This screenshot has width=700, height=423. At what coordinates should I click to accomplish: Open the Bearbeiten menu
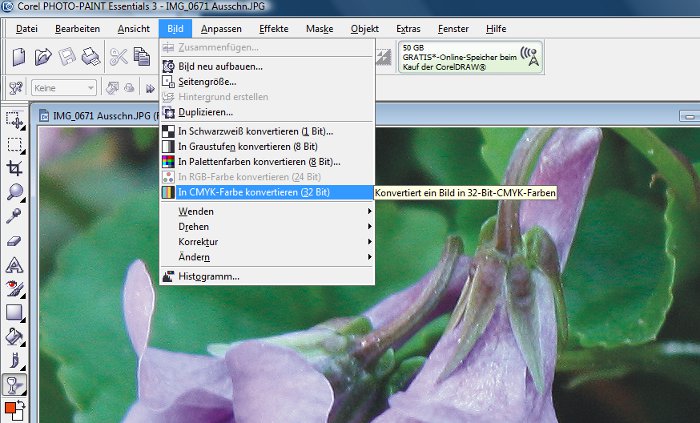click(x=77, y=29)
